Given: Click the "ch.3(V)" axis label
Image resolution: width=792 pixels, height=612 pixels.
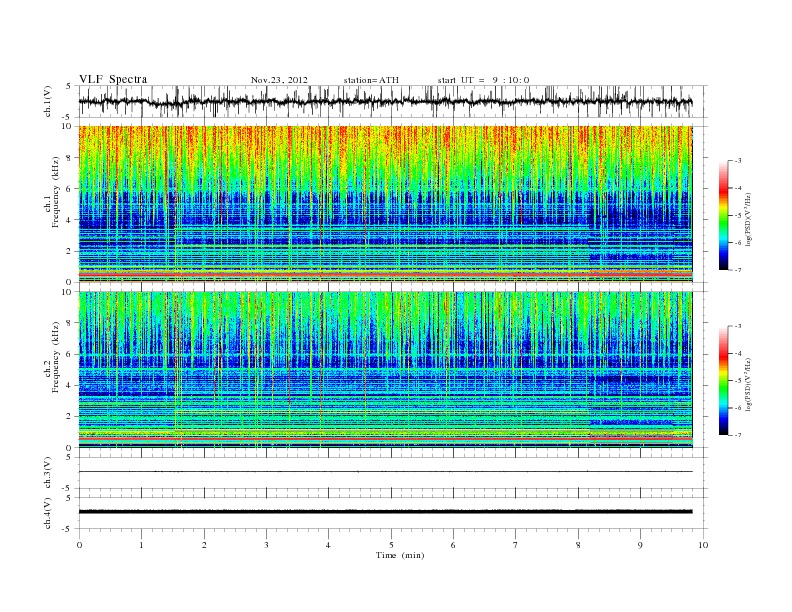Looking at the screenshot, I should [x=49, y=473].
